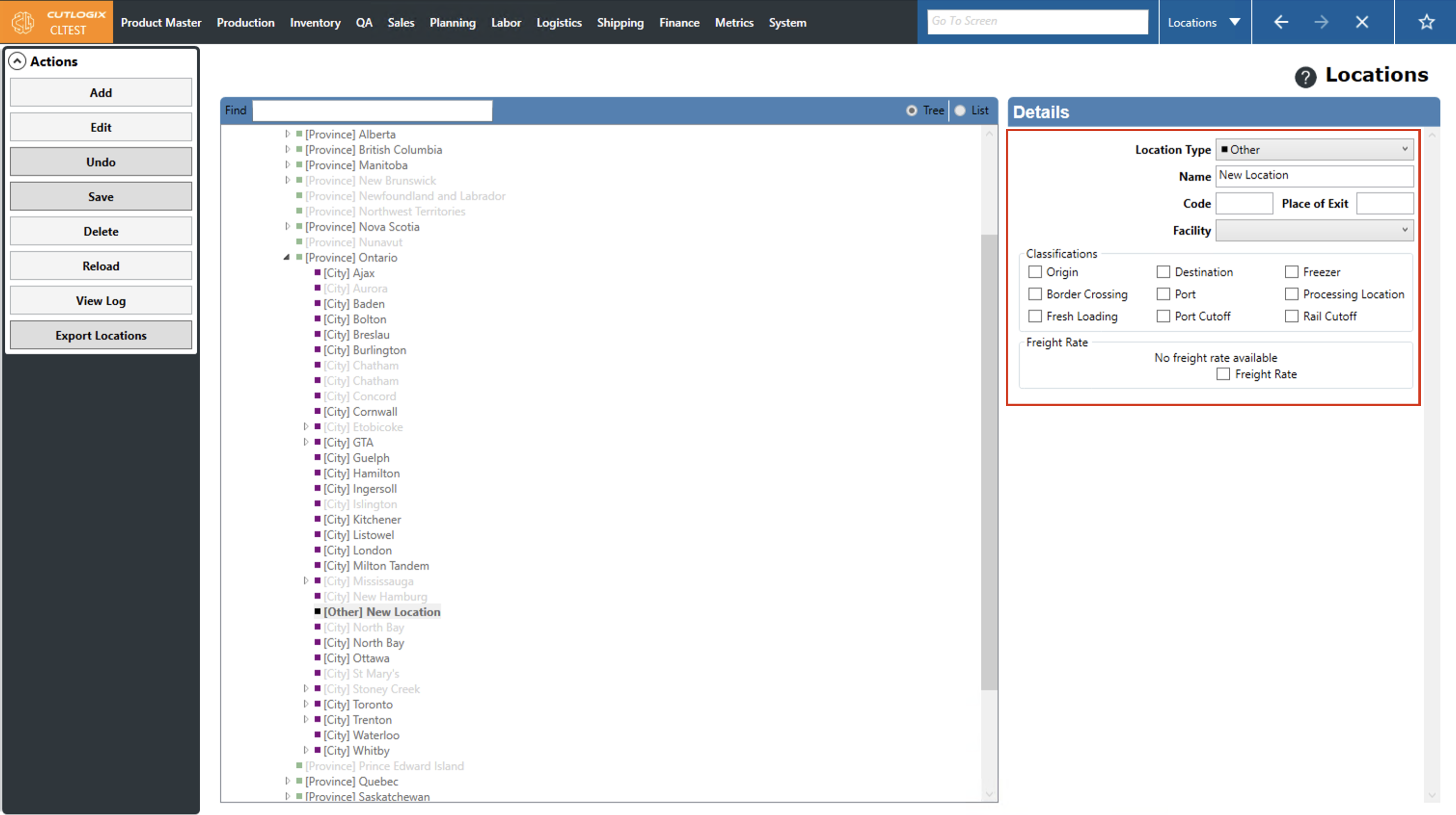Click the Save button
This screenshot has width=1456, height=815.
101,196
